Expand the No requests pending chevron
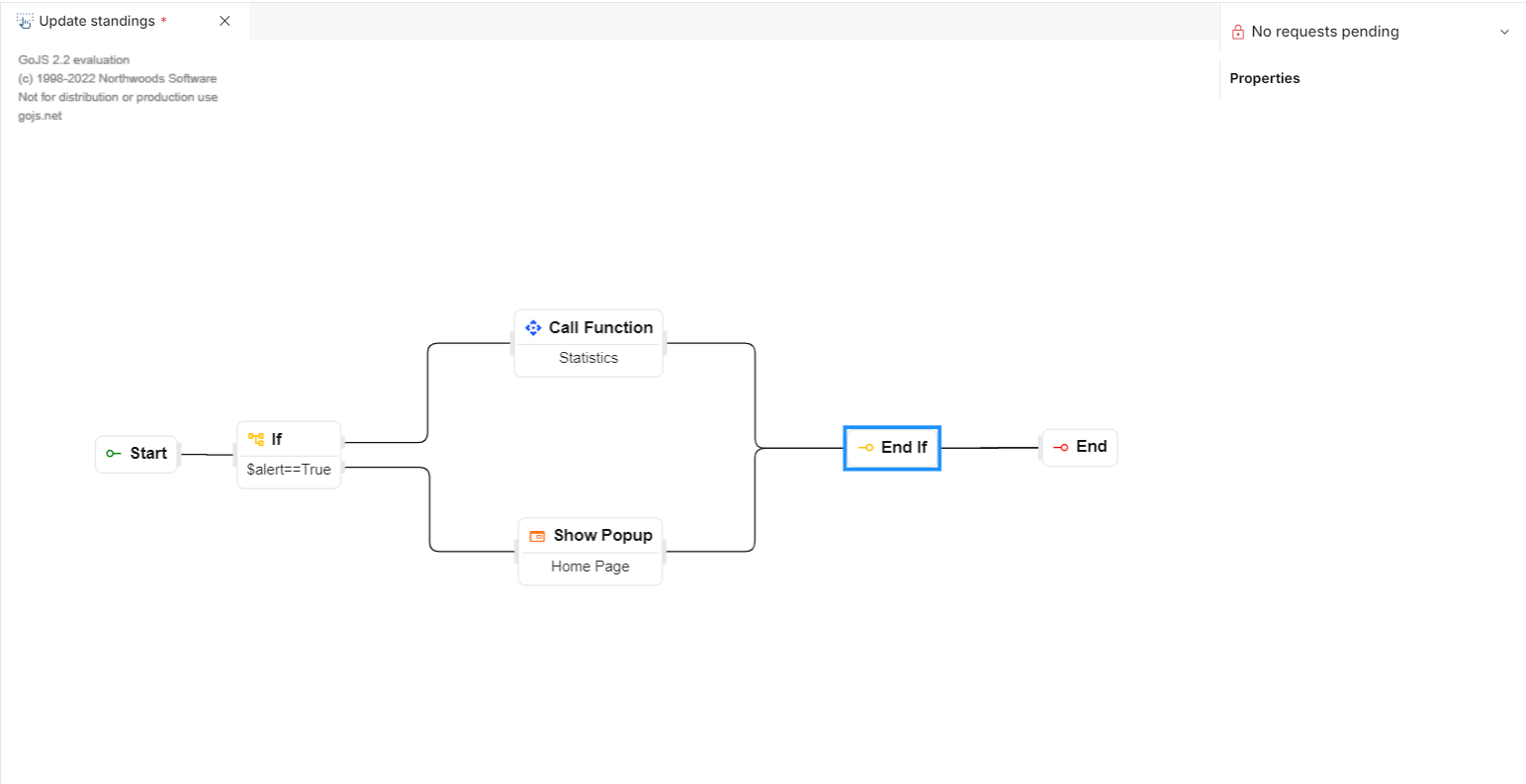Image resolution: width=1526 pixels, height=784 pixels. coord(1504,32)
